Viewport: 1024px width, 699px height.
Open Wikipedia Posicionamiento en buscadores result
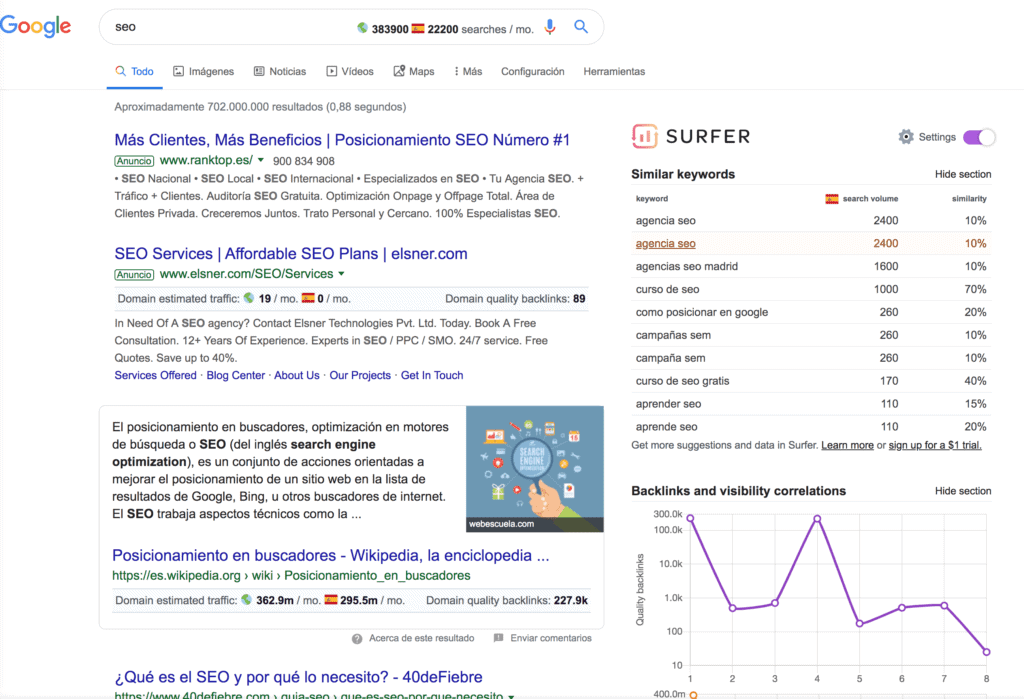(330, 555)
